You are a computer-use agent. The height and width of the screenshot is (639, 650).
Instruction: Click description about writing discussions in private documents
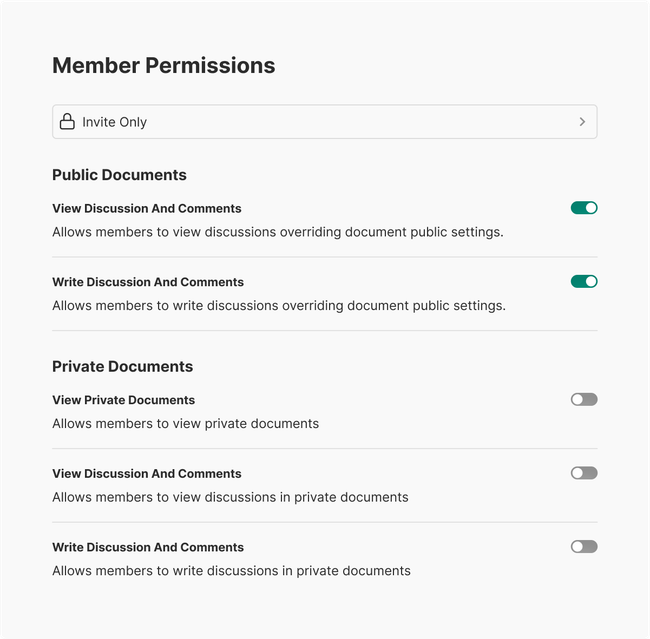pos(231,571)
